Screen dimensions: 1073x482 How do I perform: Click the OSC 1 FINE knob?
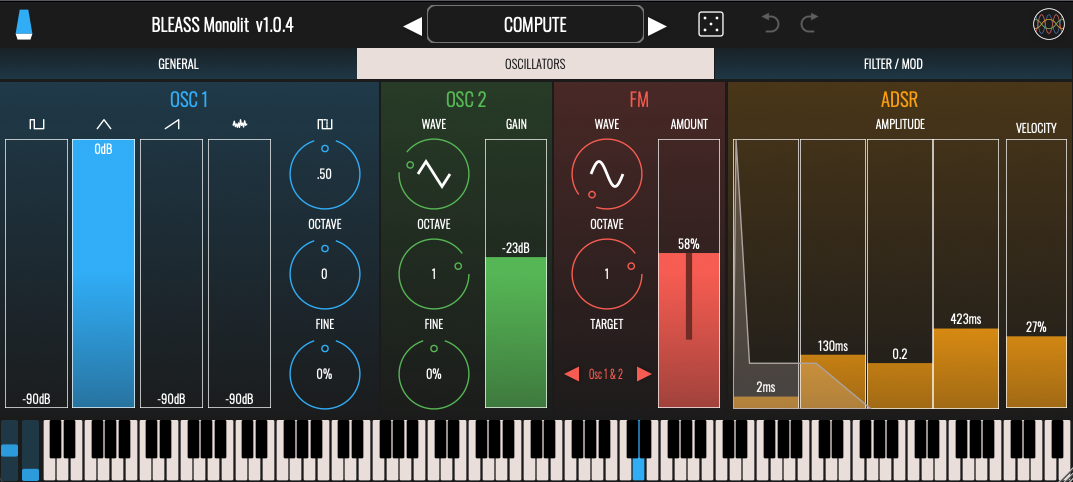[324, 374]
